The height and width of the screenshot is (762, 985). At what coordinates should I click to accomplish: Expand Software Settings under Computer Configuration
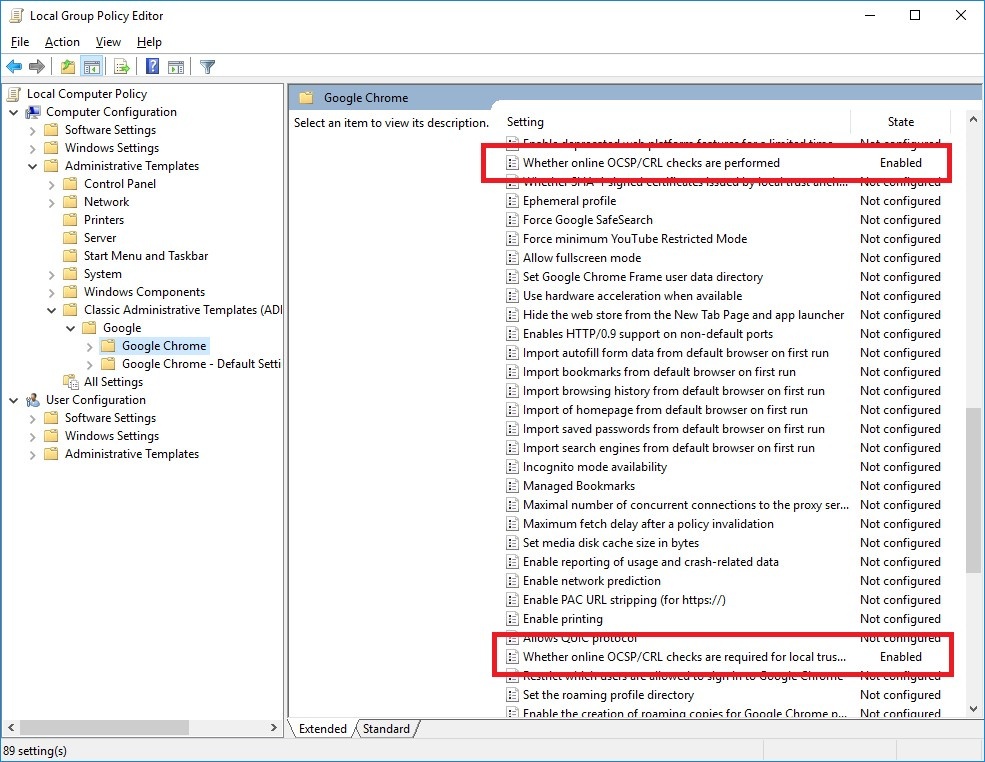pyautogui.click(x=33, y=131)
